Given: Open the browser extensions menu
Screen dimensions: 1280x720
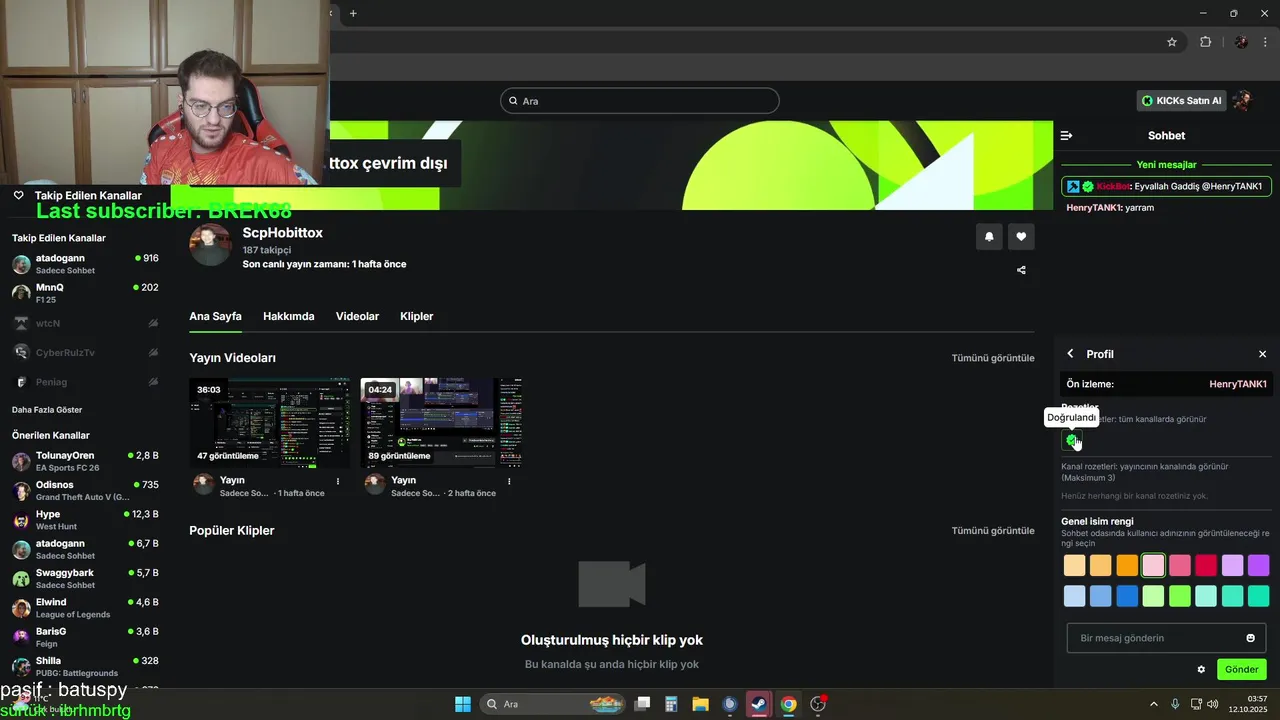Looking at the screenshot, I should pos(1205,42).
